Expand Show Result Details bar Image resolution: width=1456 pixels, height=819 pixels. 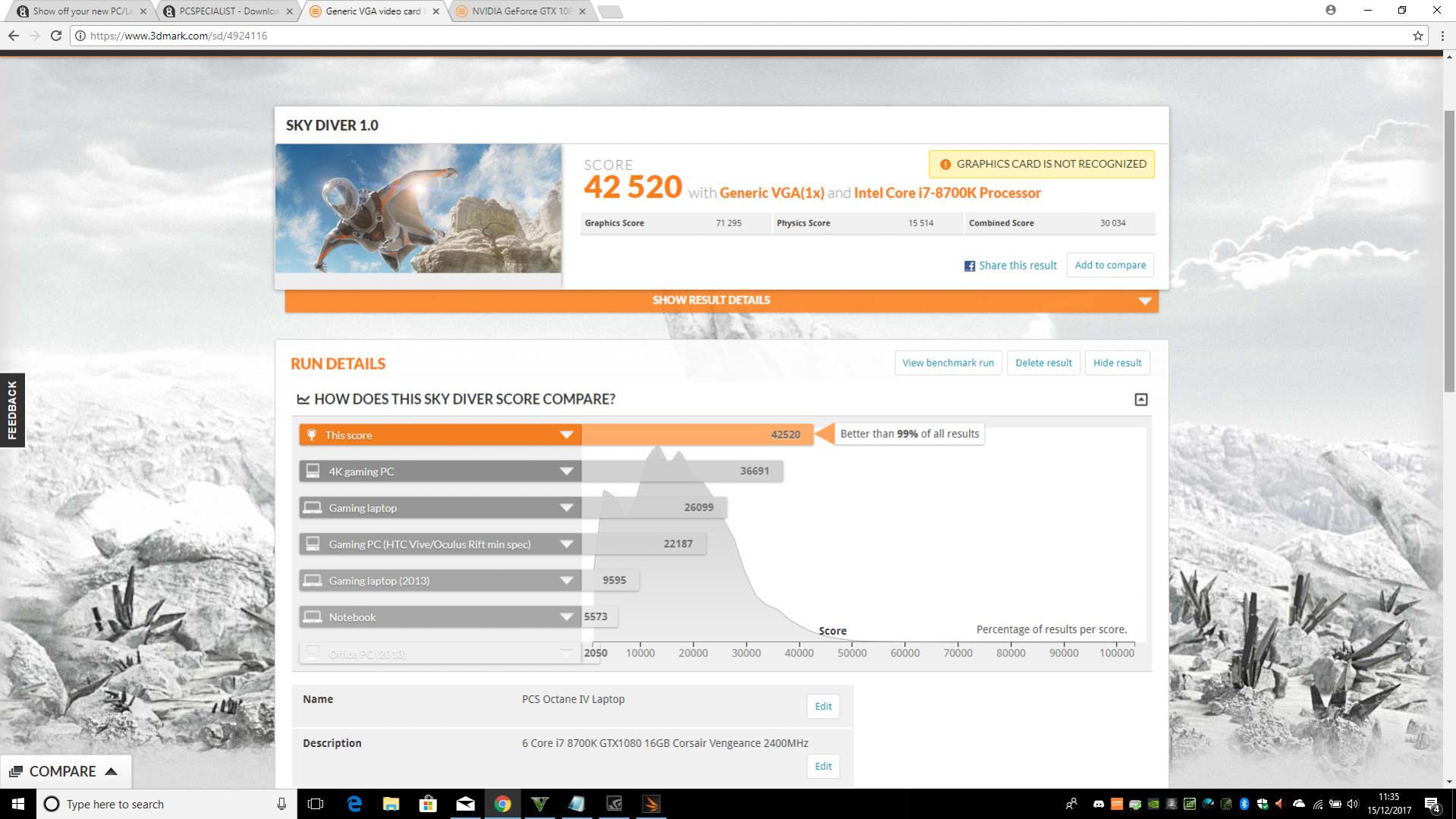click(722, 301)
